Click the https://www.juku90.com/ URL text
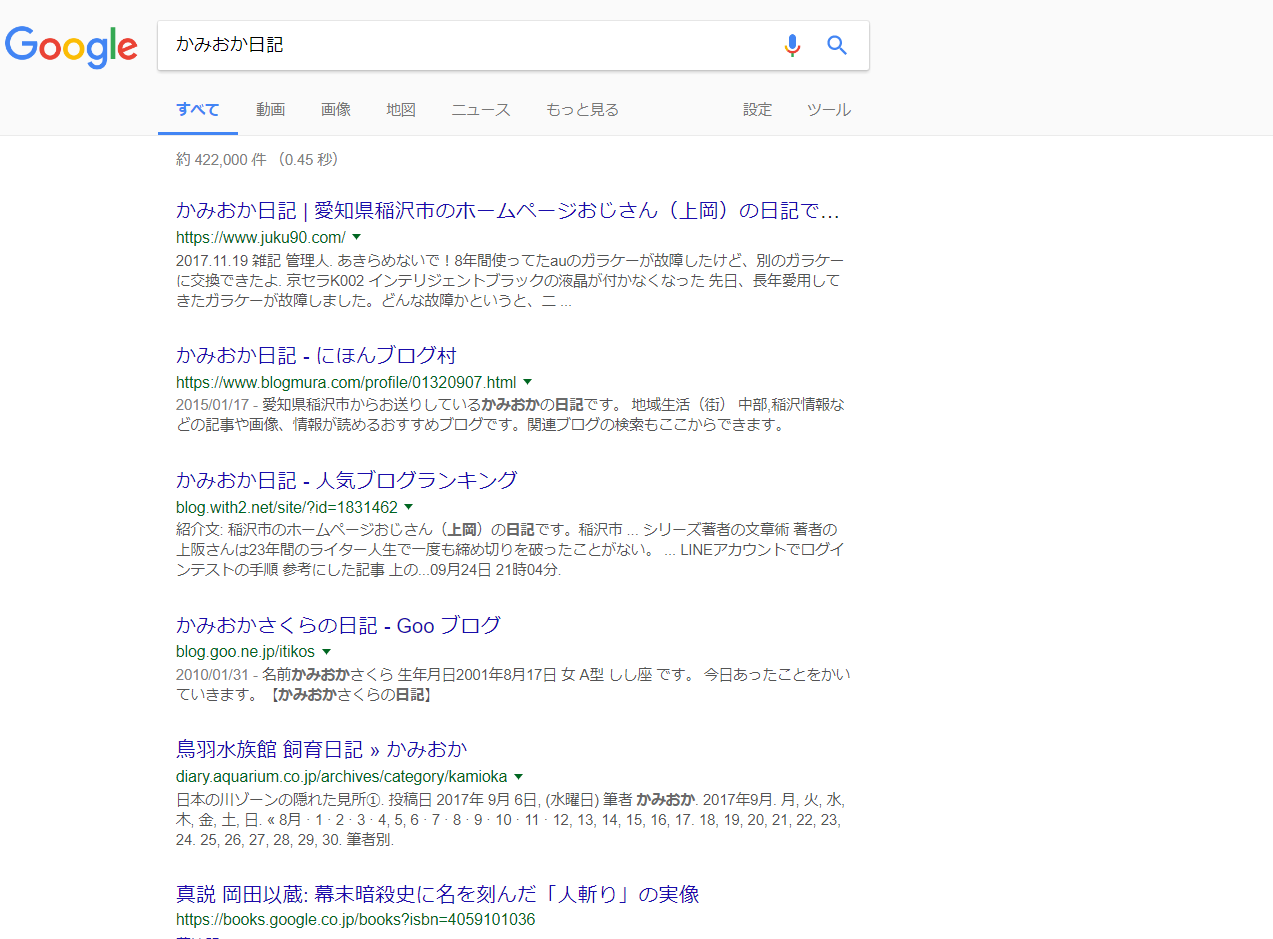1273x939 pixels. tap(261, 238)
